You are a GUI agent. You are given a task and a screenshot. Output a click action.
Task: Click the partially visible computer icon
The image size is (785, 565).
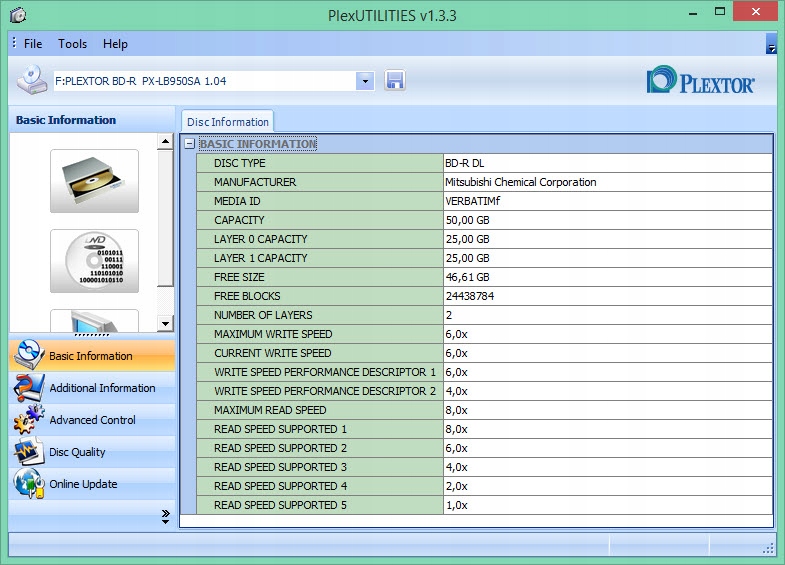[x=94, y=321]
